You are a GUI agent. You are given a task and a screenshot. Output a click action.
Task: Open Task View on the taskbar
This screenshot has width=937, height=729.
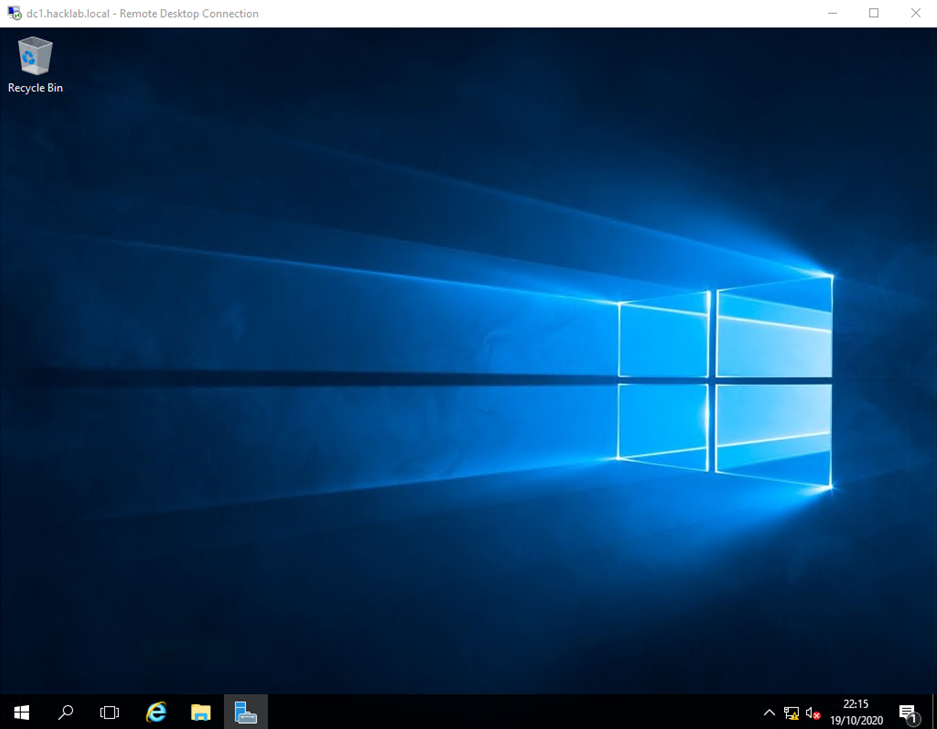[109, 712]
